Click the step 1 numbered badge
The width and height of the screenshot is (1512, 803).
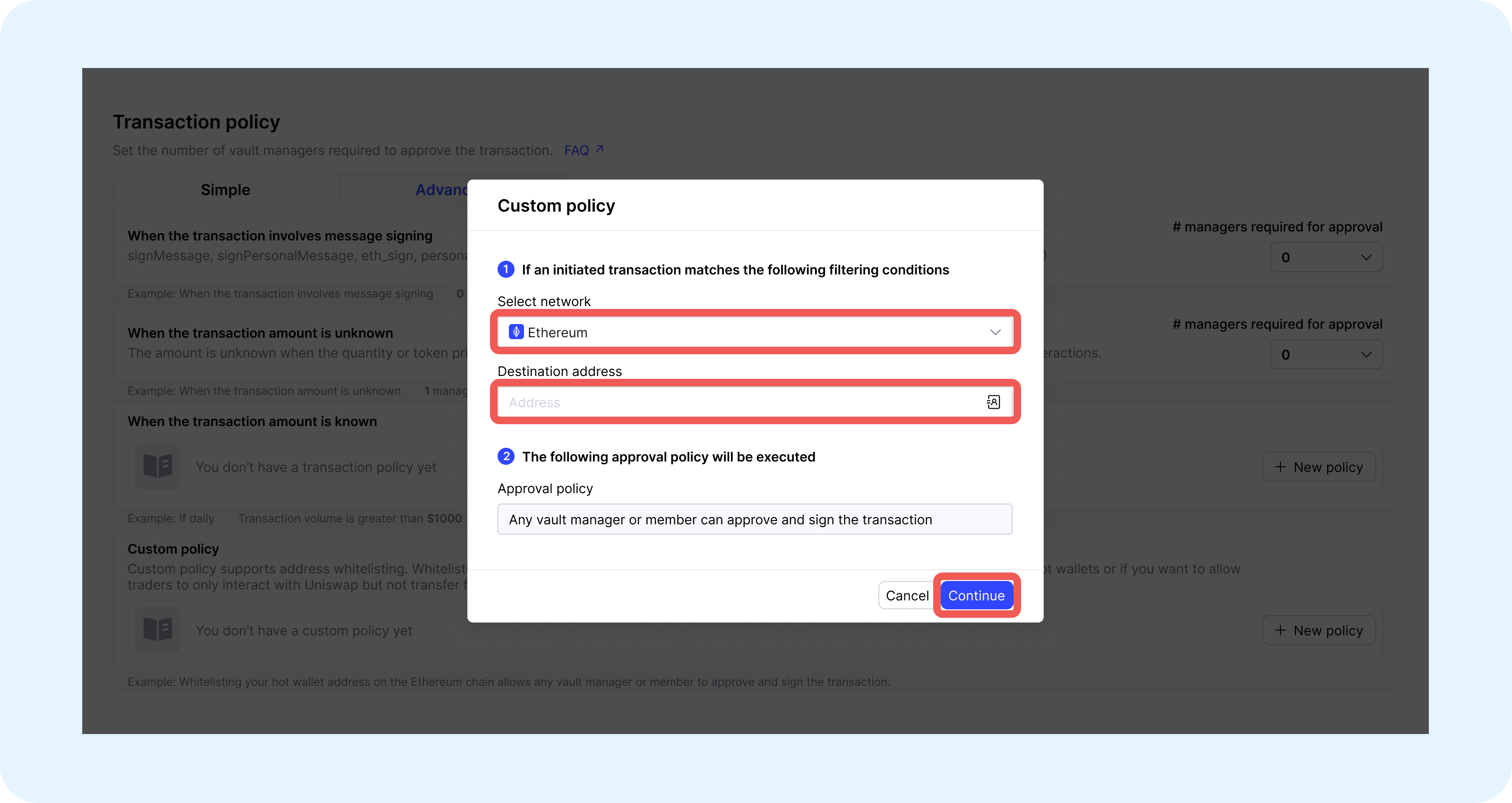506,269
